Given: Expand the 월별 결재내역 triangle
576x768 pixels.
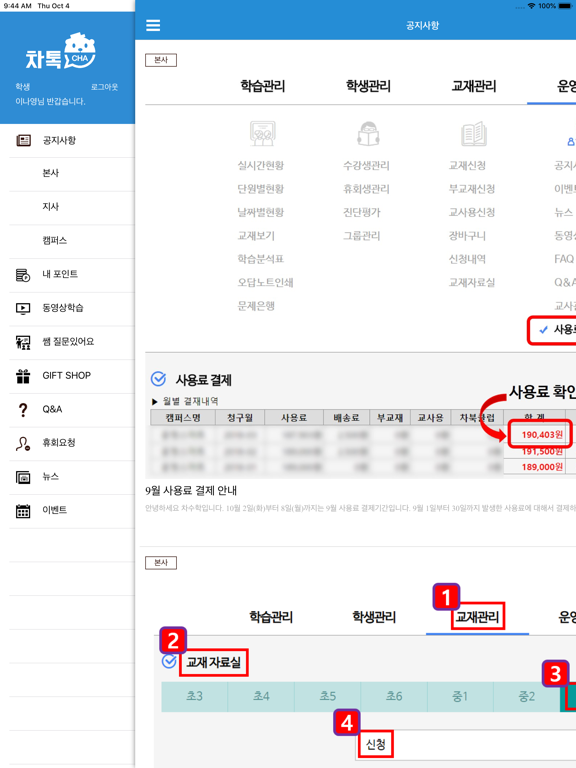Looking at the screenshot, I should point(155,402).
